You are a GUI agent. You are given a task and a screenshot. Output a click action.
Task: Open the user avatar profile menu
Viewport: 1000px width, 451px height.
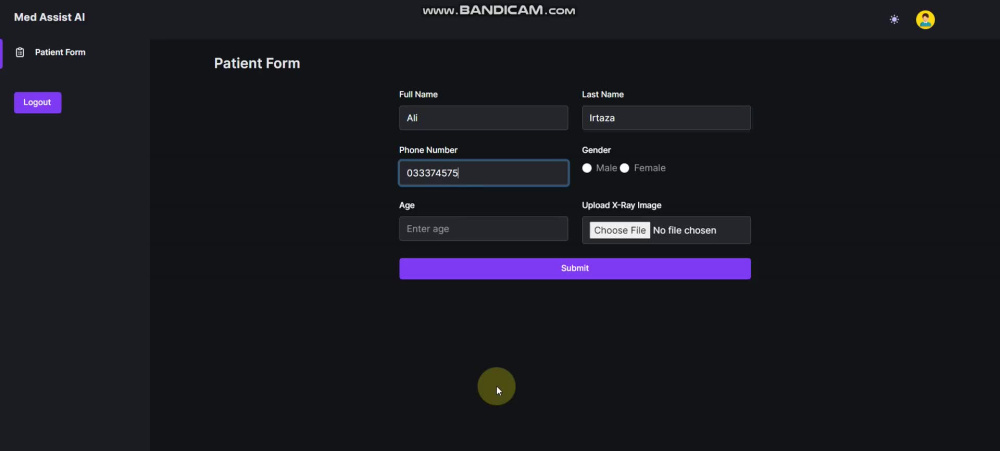(x=925, y=20)
